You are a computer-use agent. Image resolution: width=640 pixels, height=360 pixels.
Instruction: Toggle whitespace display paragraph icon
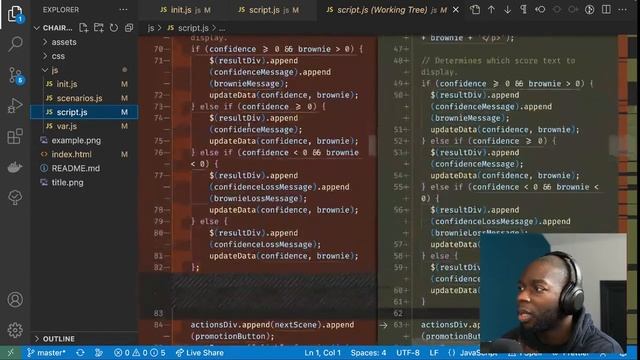click(x=523, y=9)
